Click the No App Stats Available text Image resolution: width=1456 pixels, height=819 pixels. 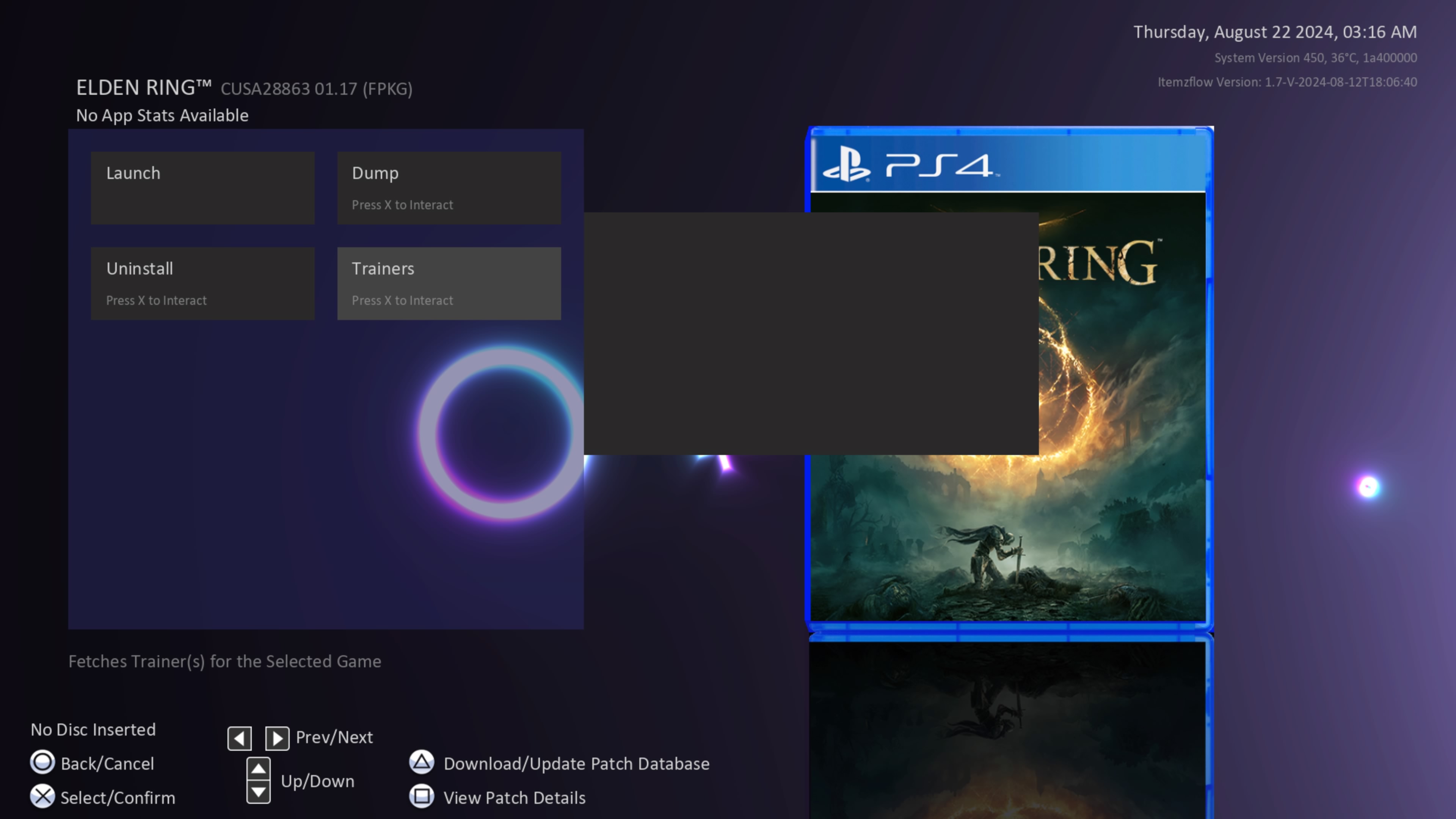[162, 115]
